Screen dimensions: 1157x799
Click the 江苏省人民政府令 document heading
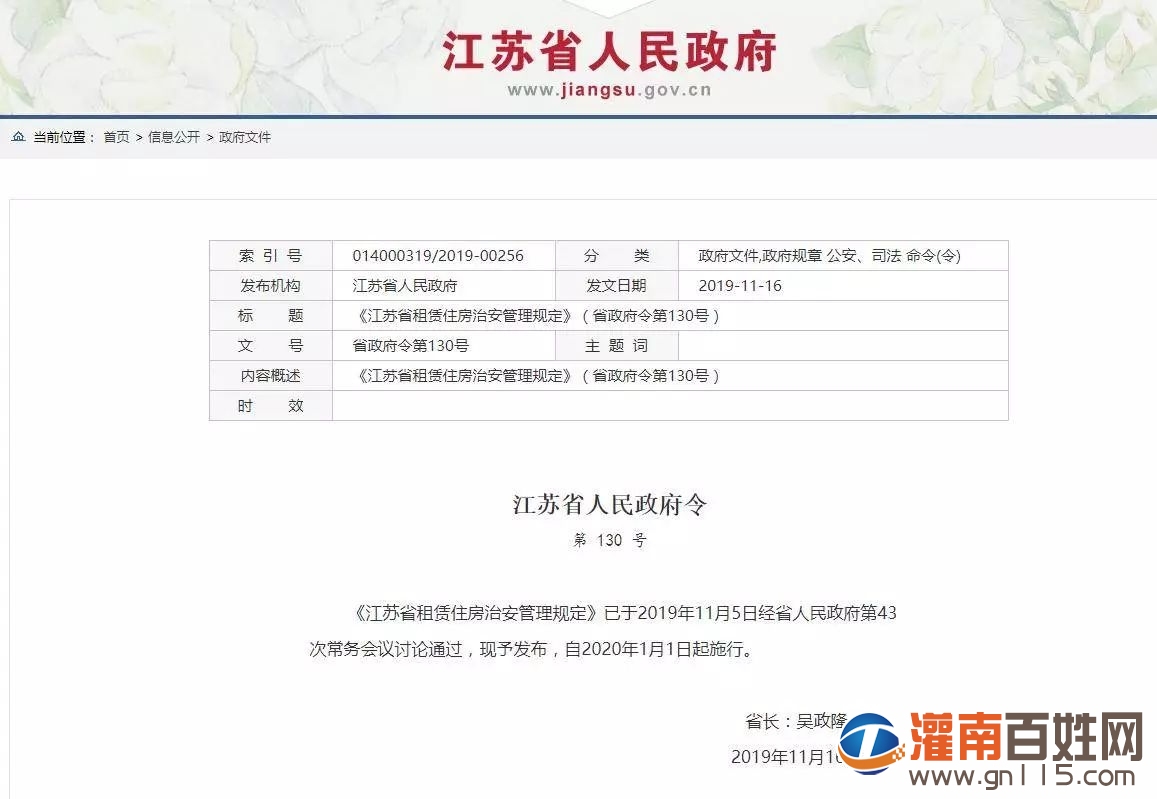tap(609, 505)
